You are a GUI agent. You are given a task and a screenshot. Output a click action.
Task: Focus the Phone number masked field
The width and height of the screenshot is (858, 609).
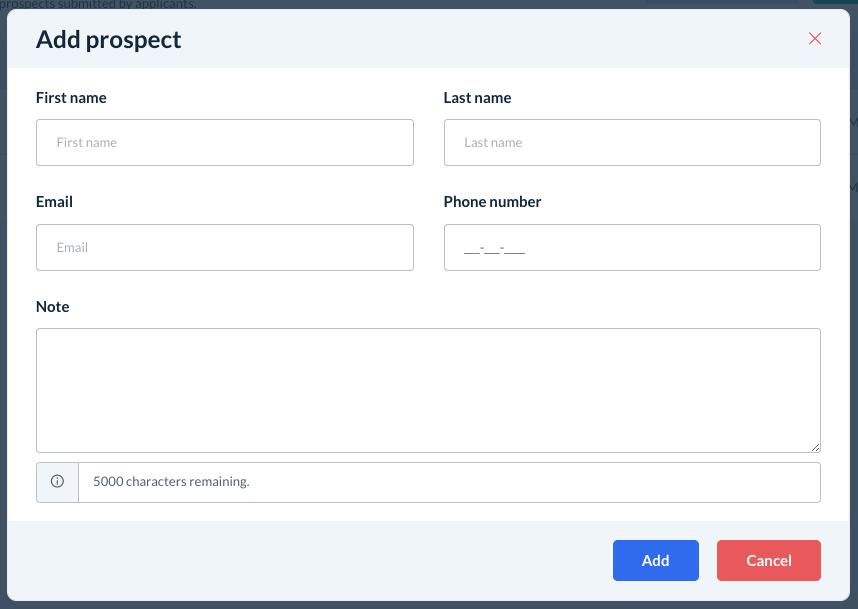pyautogui.click(x=632, y=247)
